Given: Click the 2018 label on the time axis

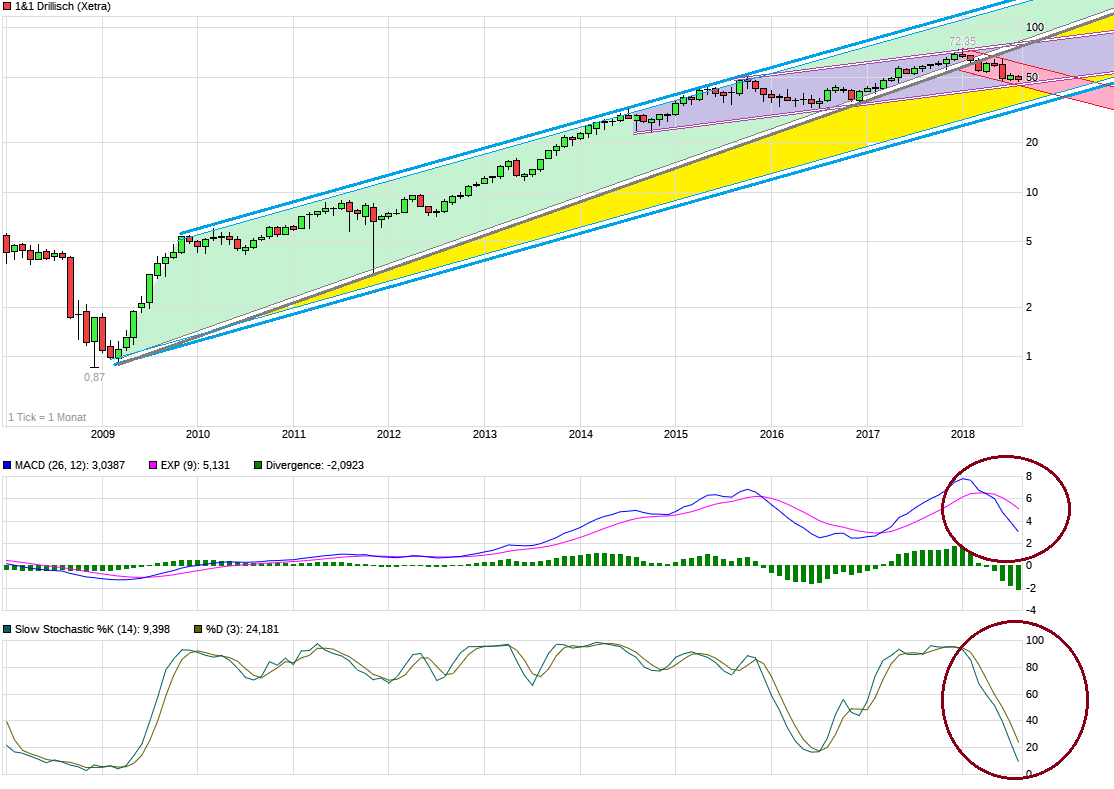Looking at the screenshot, I should 963,434.
